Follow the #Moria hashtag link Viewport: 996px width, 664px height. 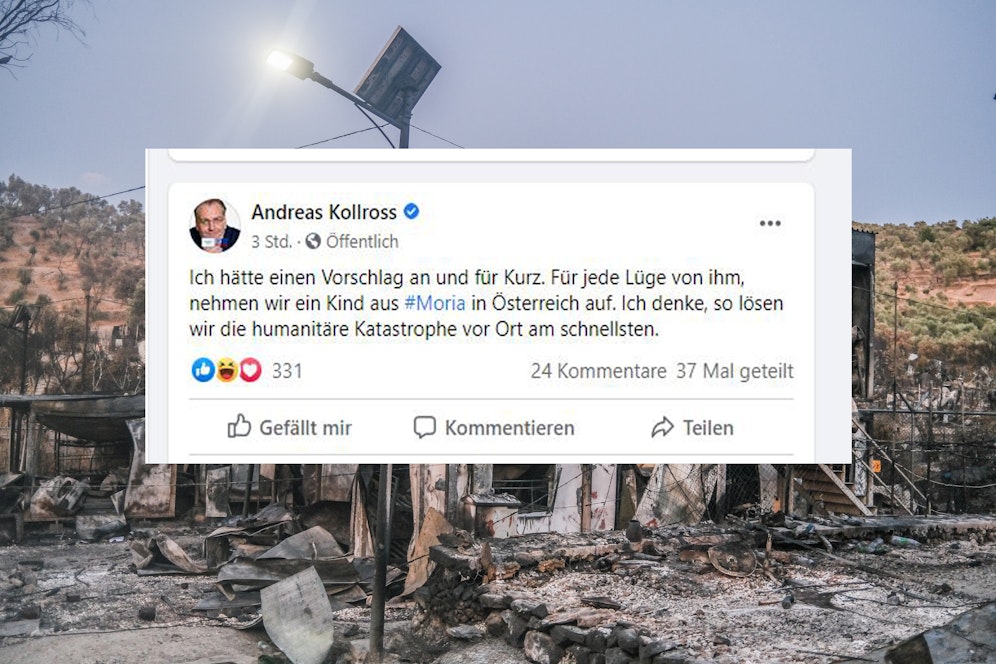click(x=434, y=303)
